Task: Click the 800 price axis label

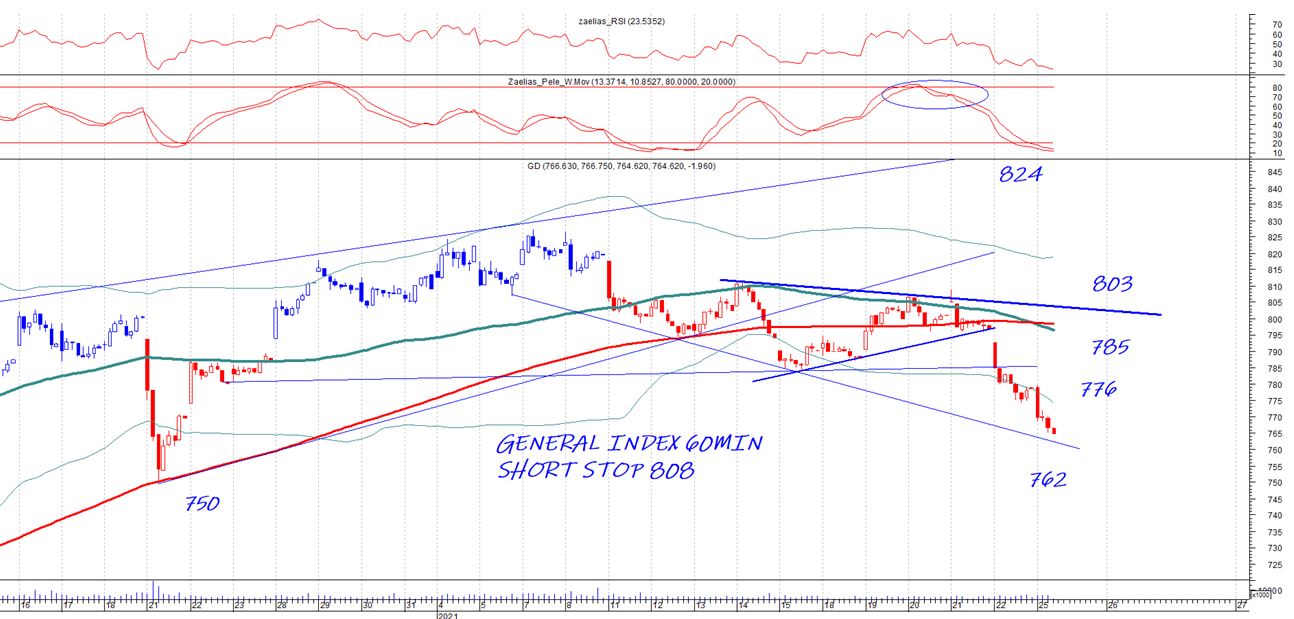Action: 1274,320
